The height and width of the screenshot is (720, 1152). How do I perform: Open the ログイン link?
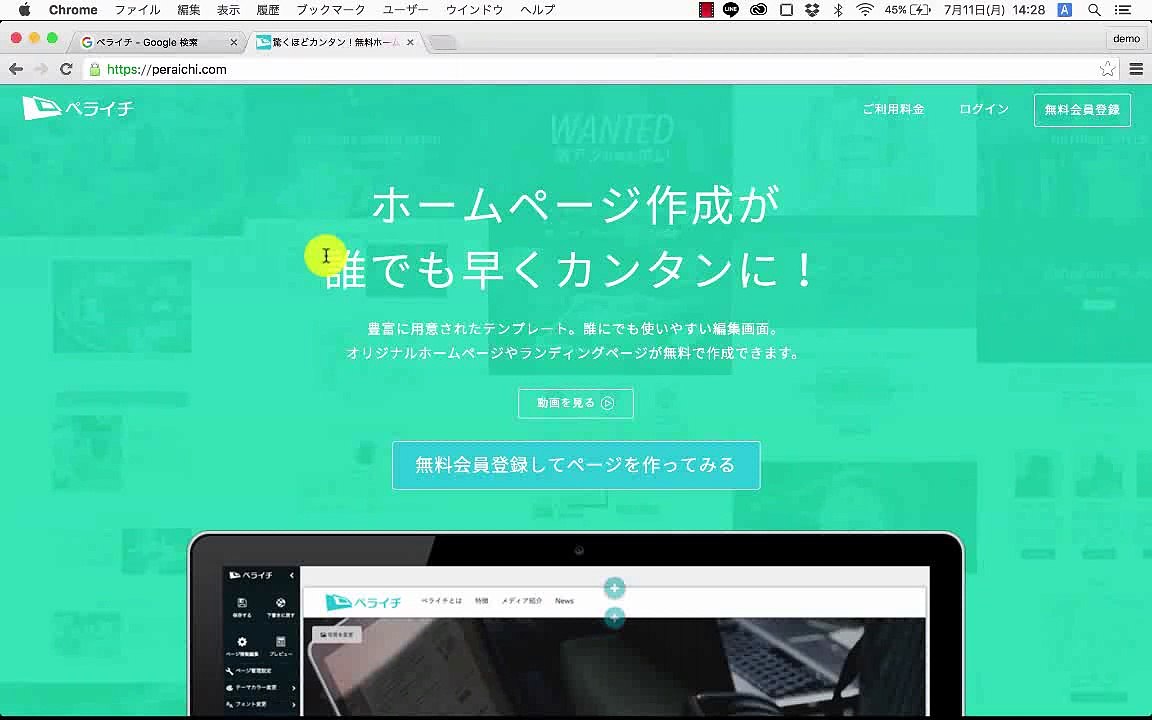pos(984,109)
